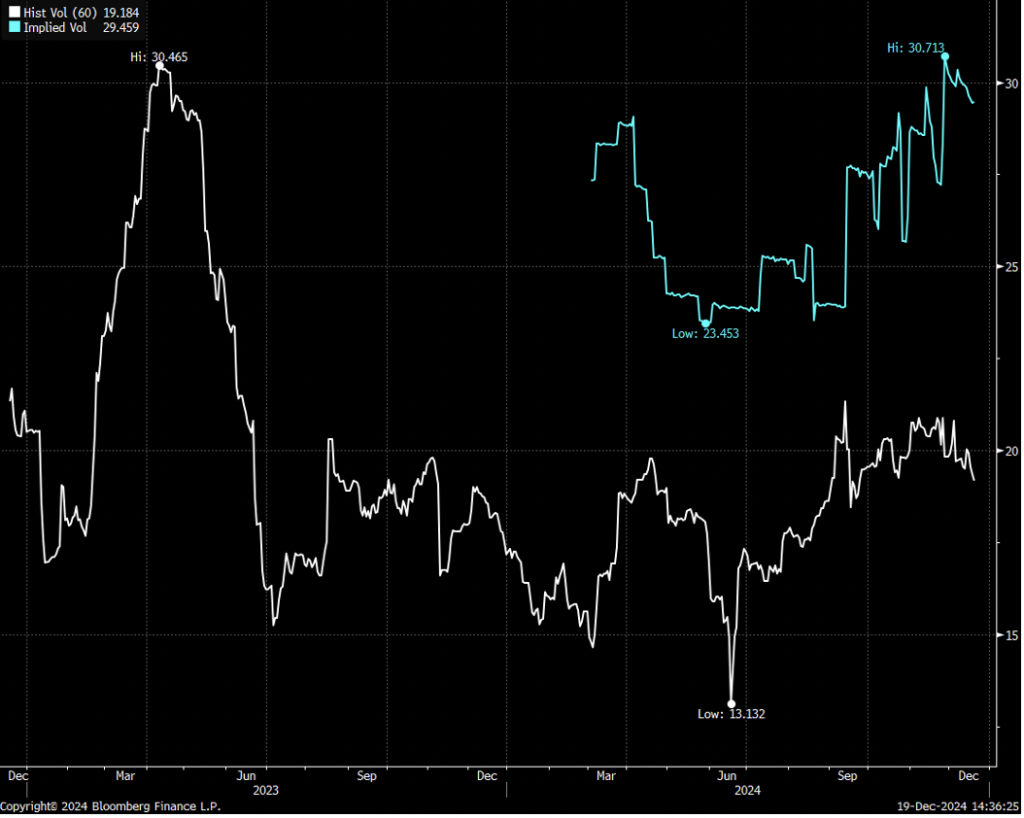1024x818 pixels.
Task: Click the Hi: 30.465 peak marker dot
Action: click(159, 66)
